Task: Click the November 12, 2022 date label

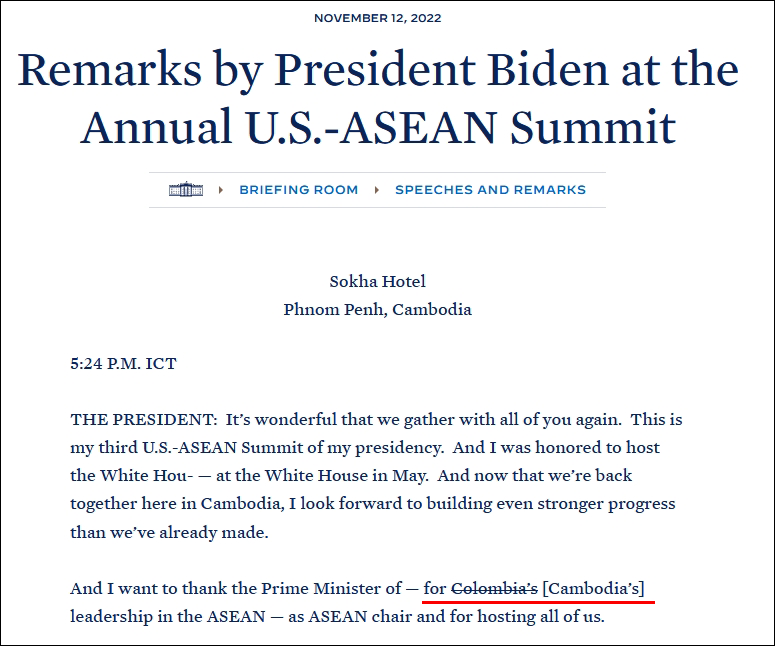Action: [x=378, y=18]
